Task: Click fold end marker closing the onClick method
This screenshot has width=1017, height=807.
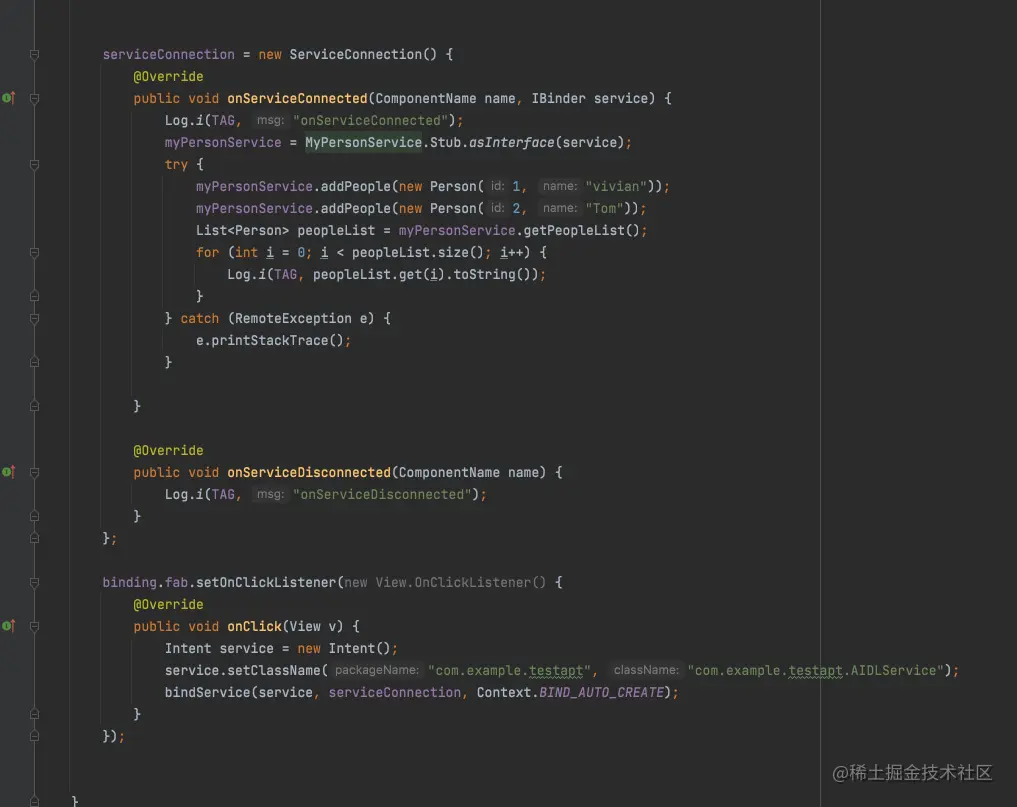Action: coord(34,714)
